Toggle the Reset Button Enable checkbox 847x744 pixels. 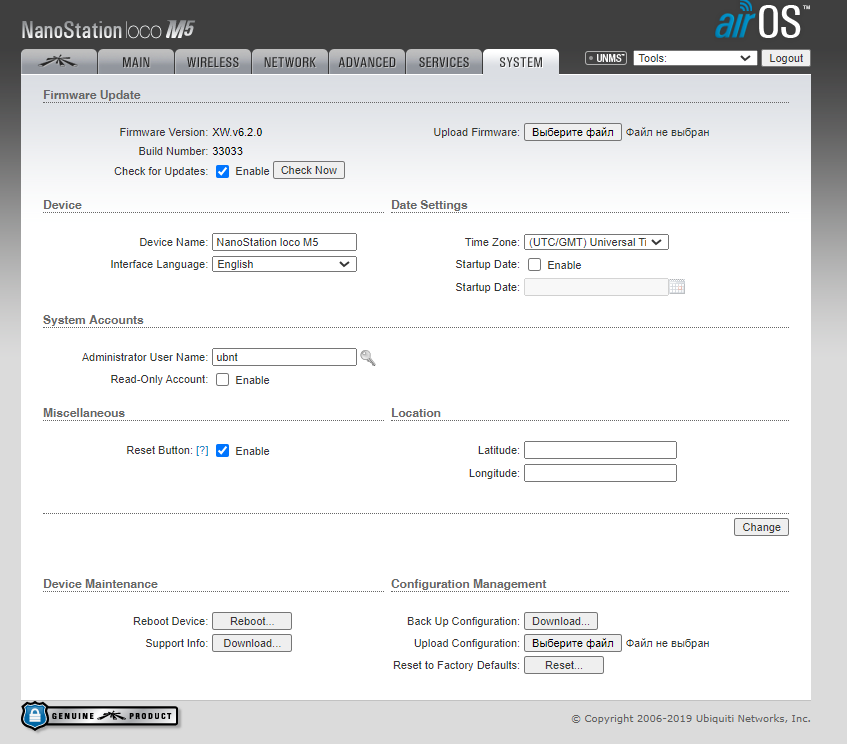click(x=223, y=451)
